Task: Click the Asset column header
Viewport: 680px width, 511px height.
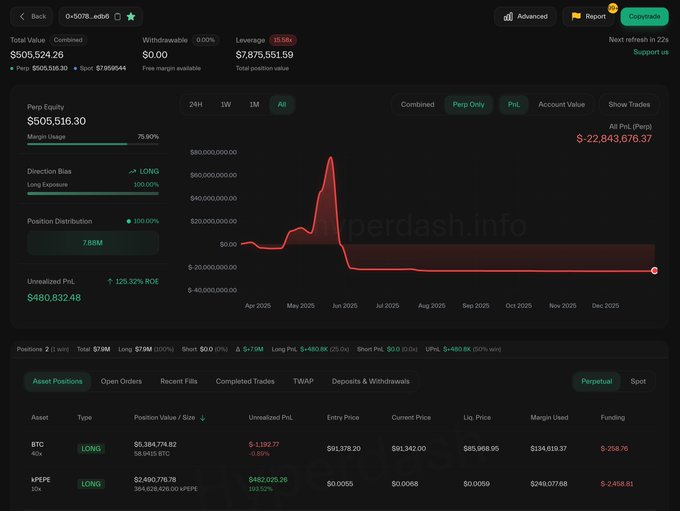Action: (39, 417)
